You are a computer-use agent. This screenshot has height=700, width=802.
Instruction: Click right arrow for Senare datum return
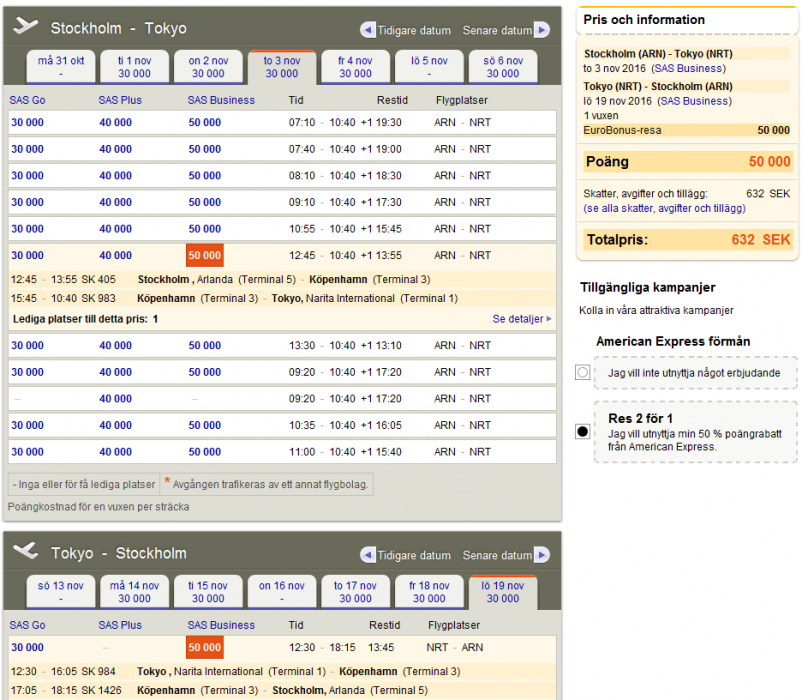coord(542,555)
